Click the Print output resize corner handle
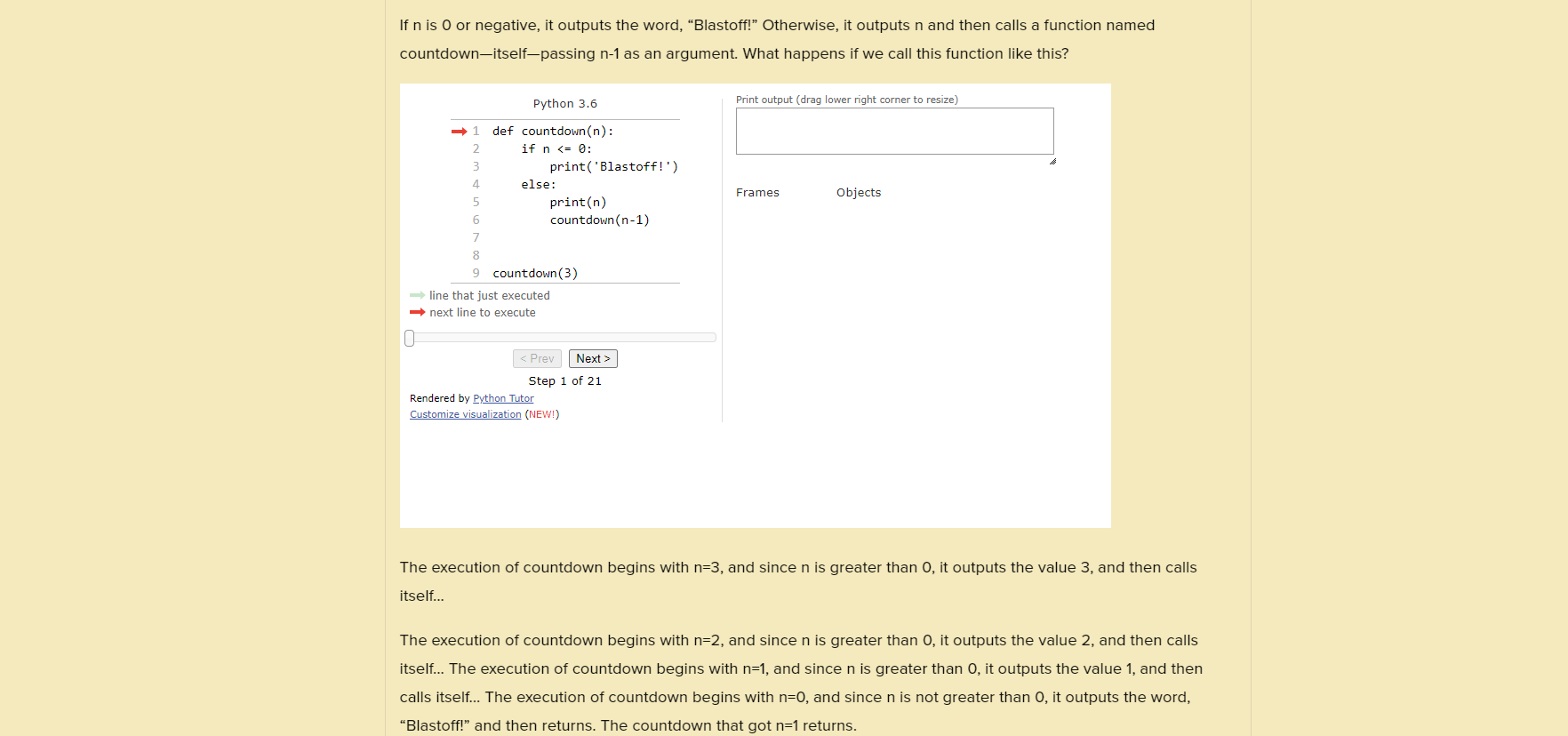Image resolution: width=1568 pixels, height=736 pixels. coord(1052,161)
